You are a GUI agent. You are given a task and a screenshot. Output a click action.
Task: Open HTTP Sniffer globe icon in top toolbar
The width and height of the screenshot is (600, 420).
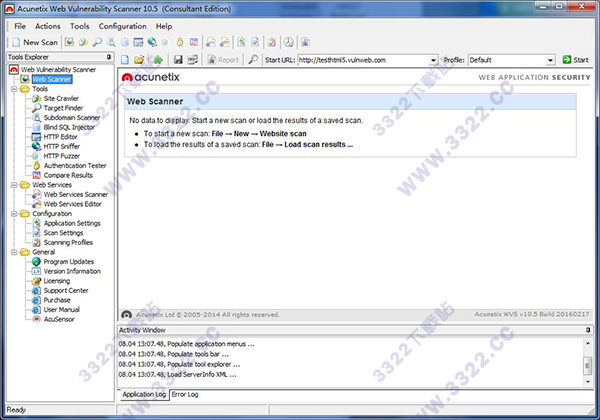coord(152,42)
